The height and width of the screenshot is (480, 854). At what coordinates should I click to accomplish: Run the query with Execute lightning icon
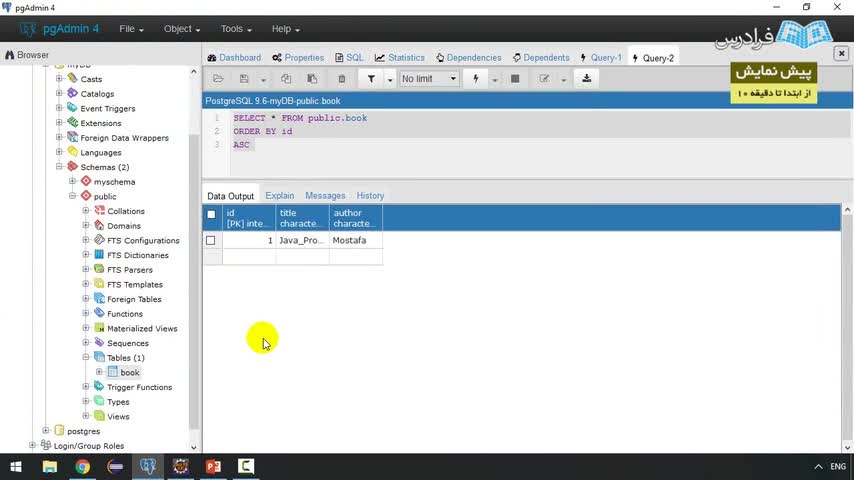[476, 79]
